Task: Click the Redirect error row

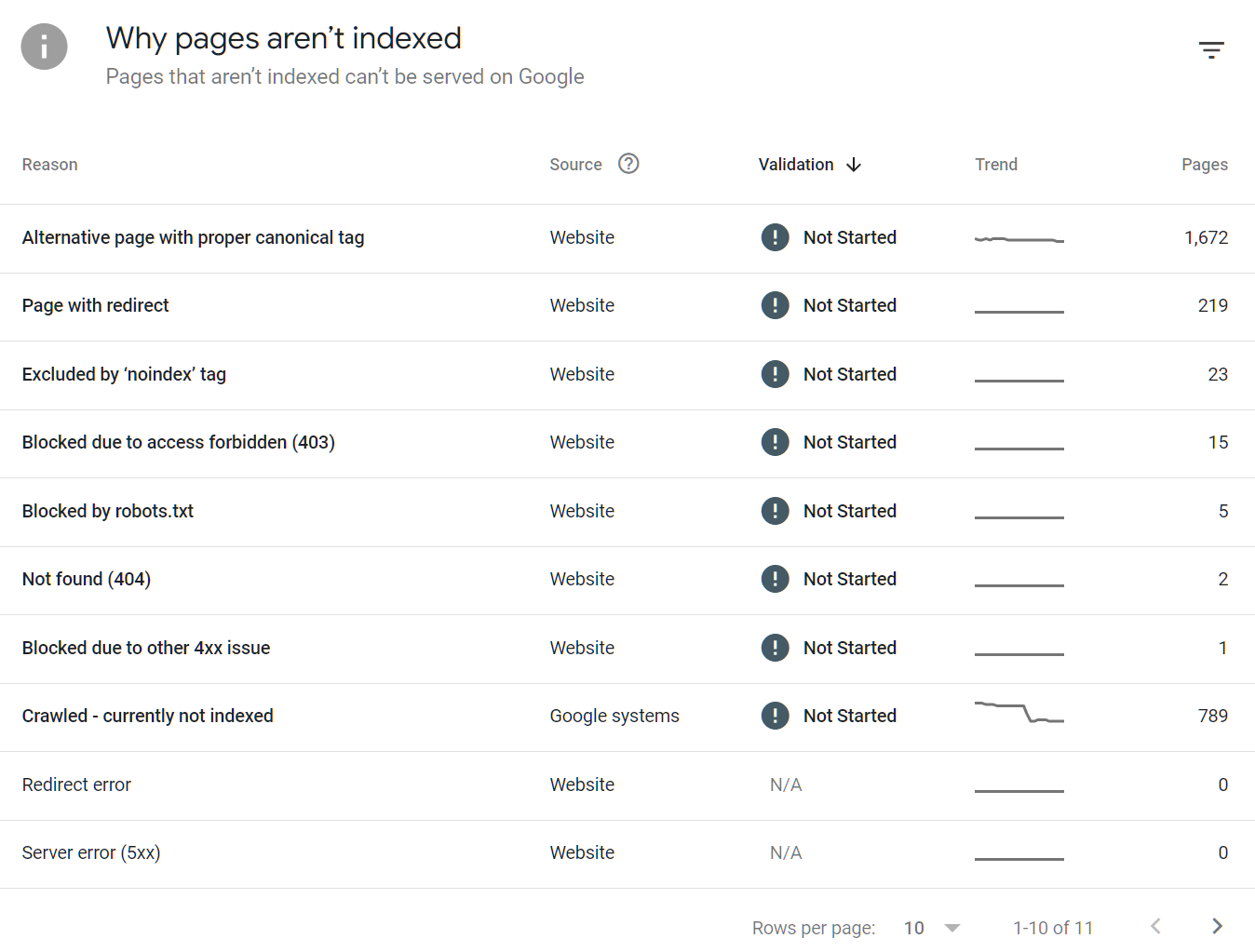Action: coord(76,784)
